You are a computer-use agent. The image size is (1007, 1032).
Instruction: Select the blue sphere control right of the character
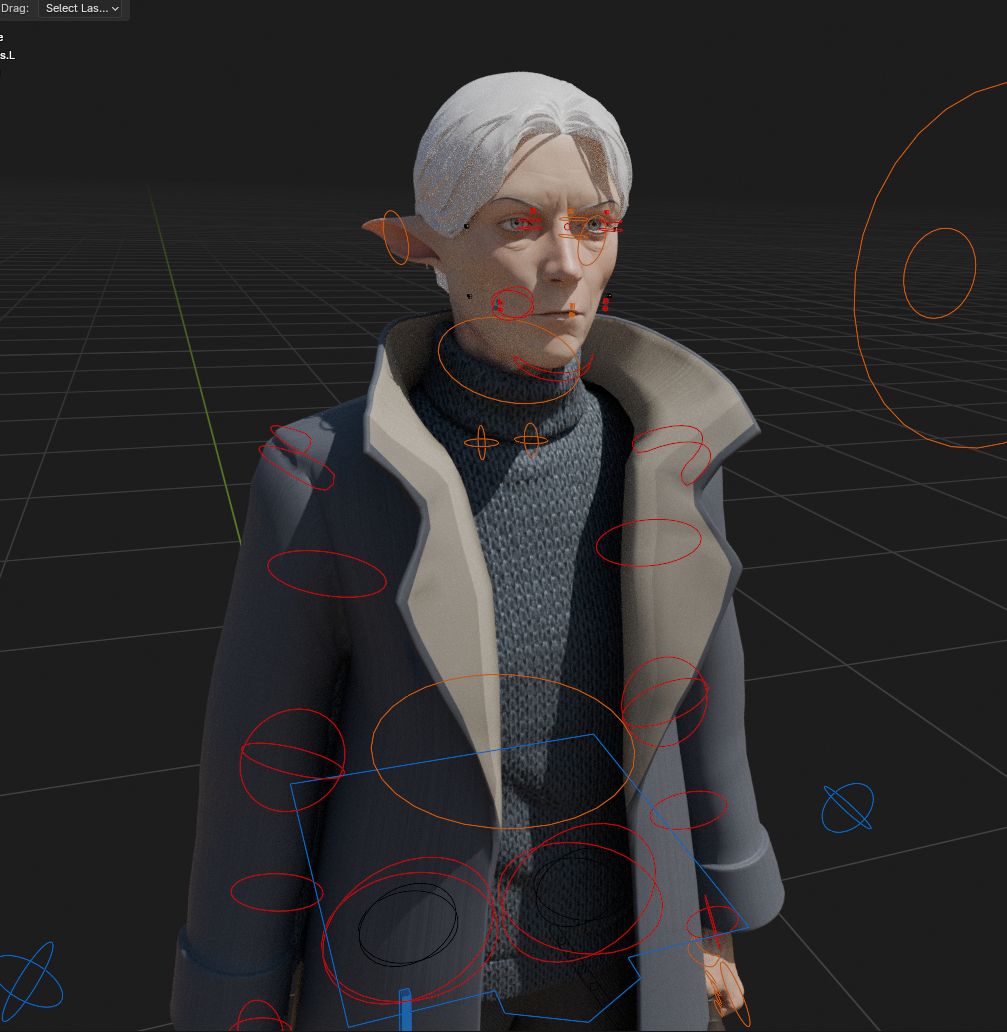[848, 808]
